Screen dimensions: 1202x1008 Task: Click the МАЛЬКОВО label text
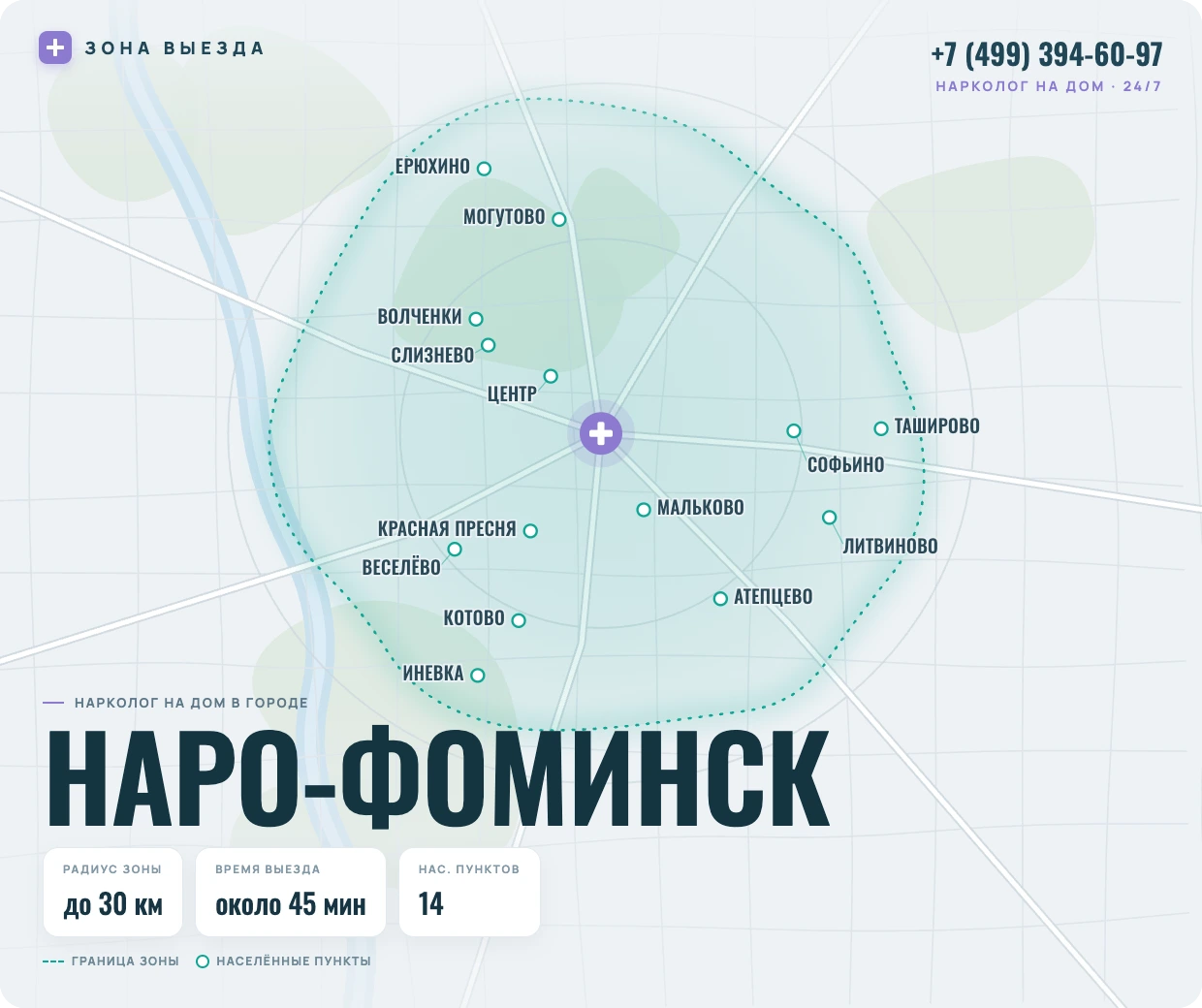tap(701, 508)
